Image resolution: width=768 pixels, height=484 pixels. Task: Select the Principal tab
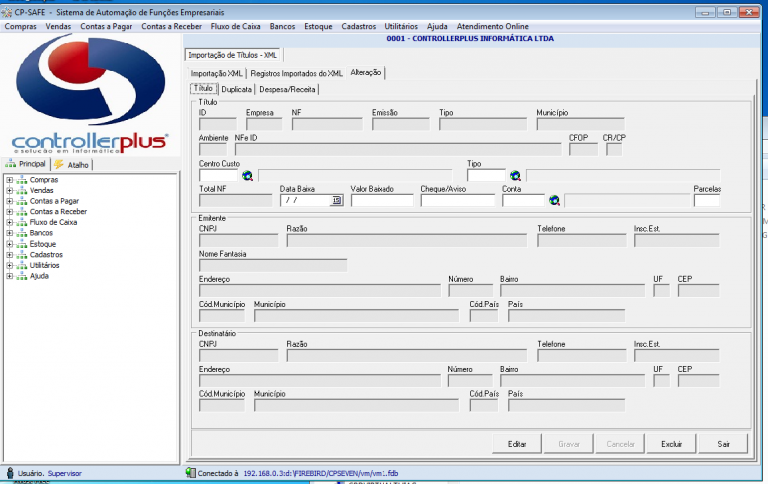click(26, 164)
